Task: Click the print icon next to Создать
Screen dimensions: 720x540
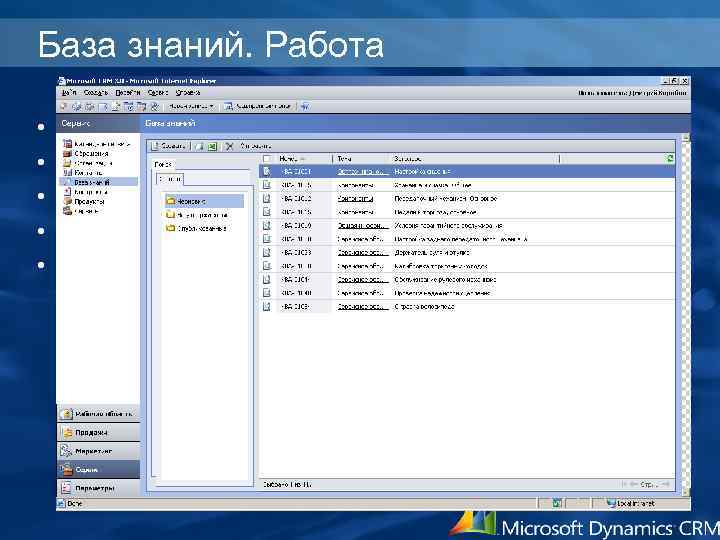Action: click(x=199, y=146)
